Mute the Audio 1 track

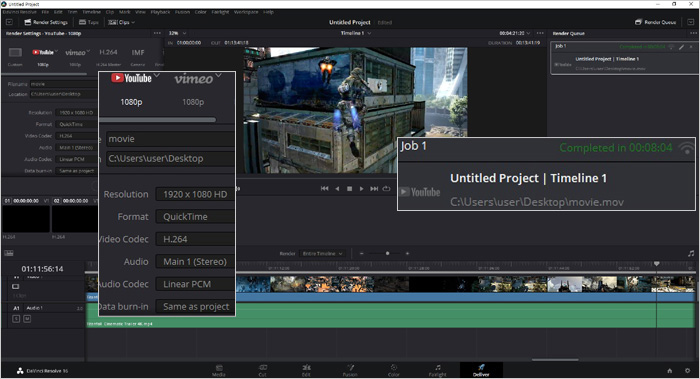click(x=27, y=319)
